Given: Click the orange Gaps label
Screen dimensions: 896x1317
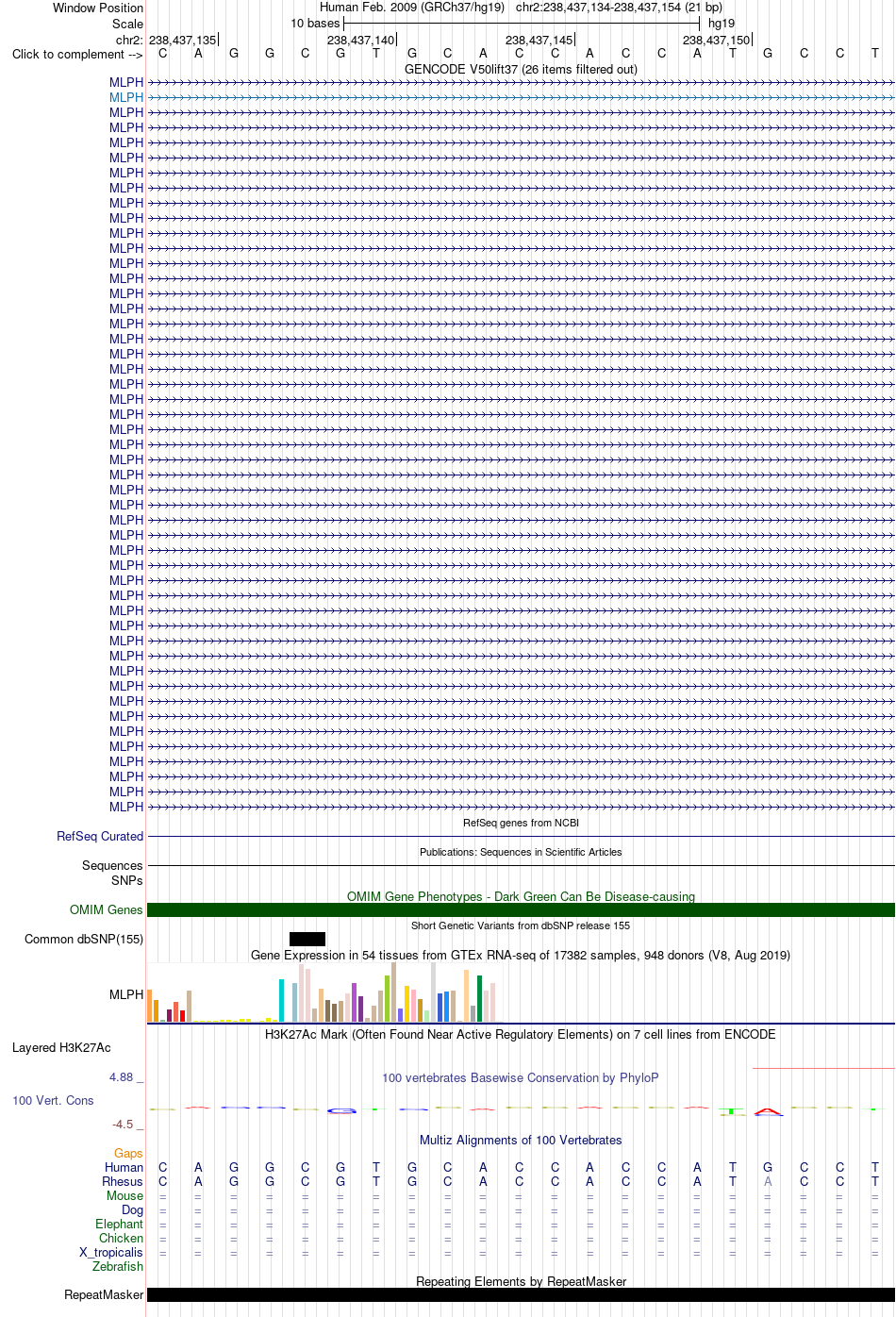Looking at the screenshot, I should click(x=128, y=1153).
